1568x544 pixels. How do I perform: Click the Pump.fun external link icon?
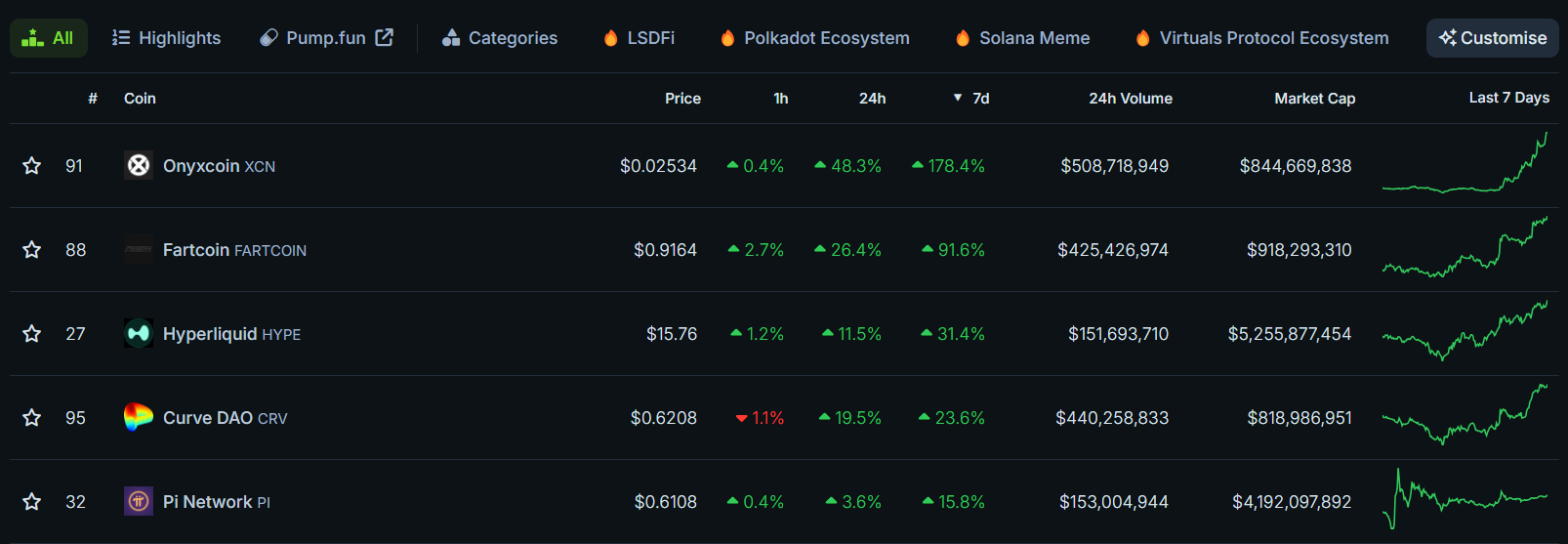(x=385, y=38)
